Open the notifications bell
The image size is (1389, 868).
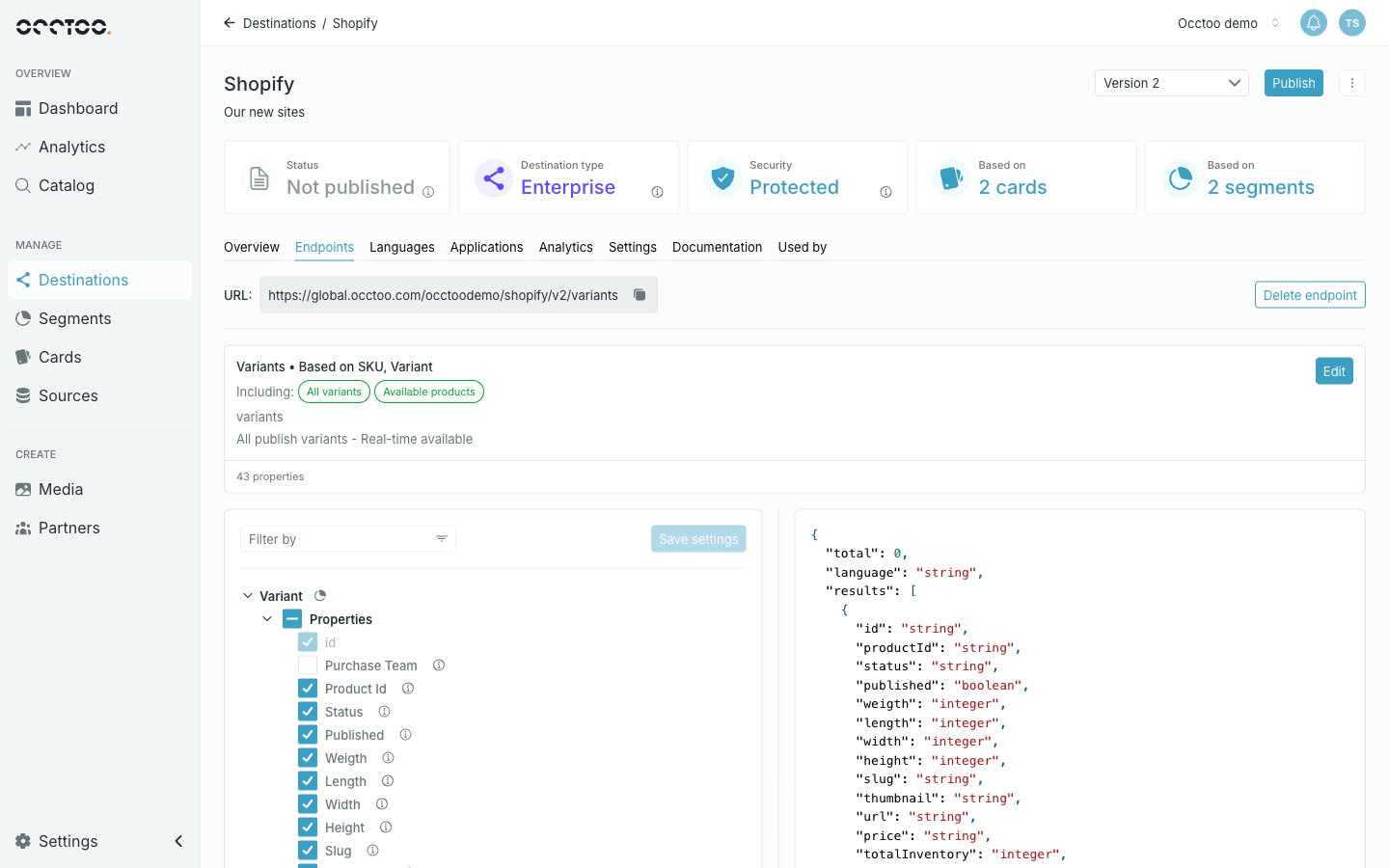coord(1314,23)
